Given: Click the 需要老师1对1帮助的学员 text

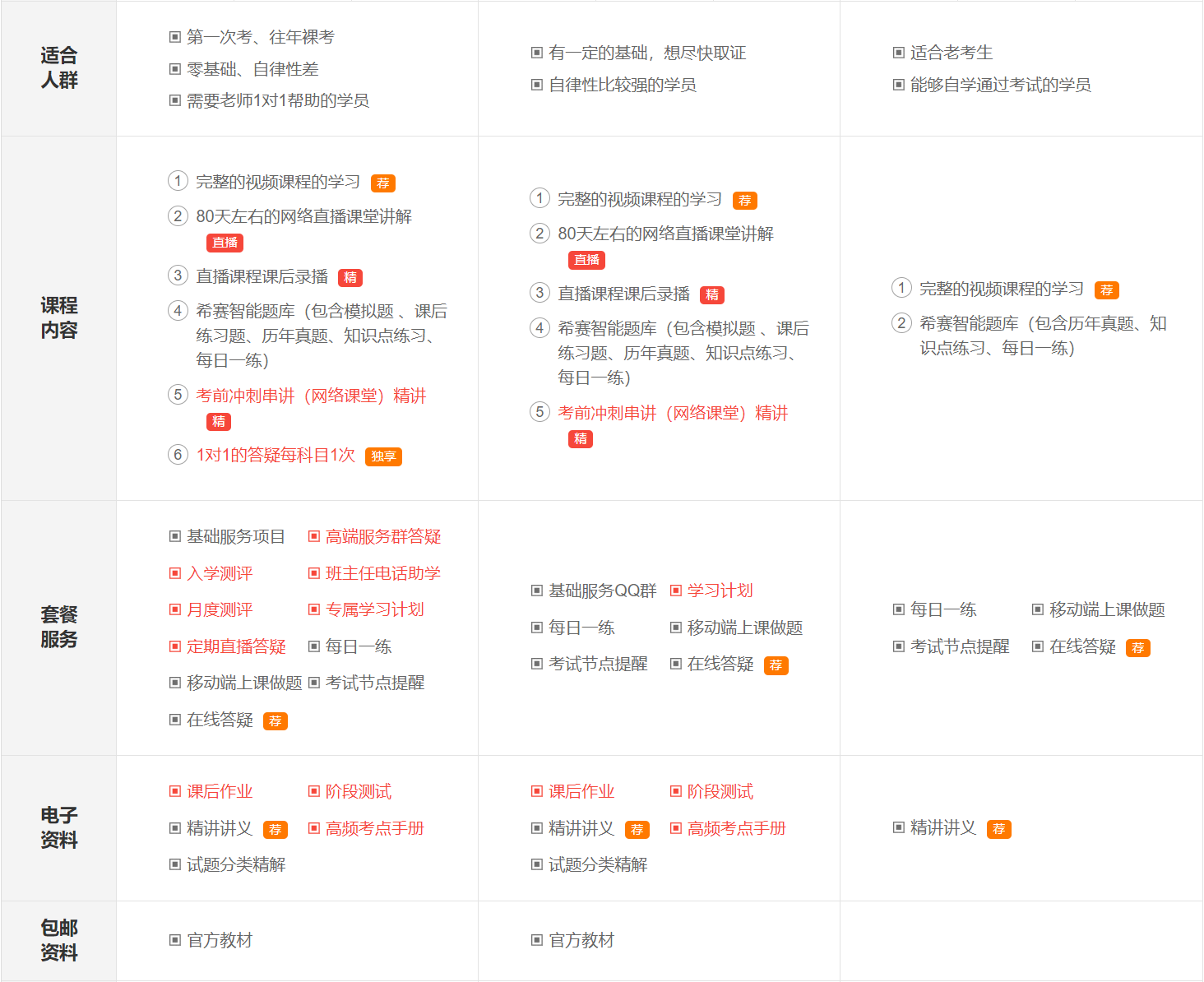Looking at the screenshot, I should 277,100.
